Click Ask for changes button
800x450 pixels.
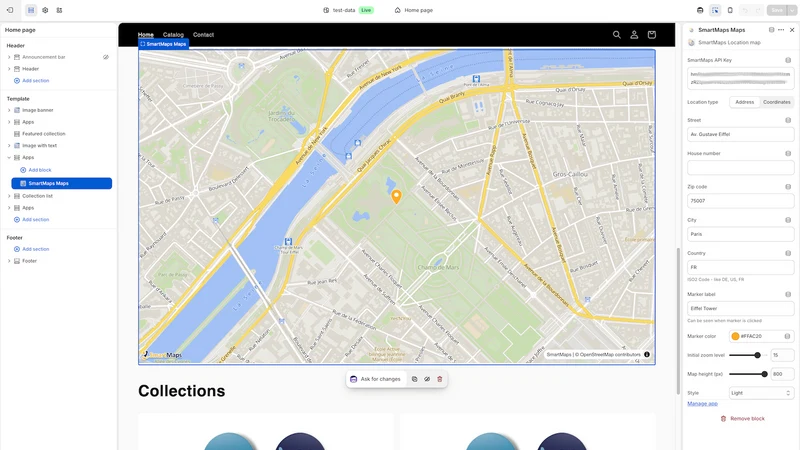376,379
